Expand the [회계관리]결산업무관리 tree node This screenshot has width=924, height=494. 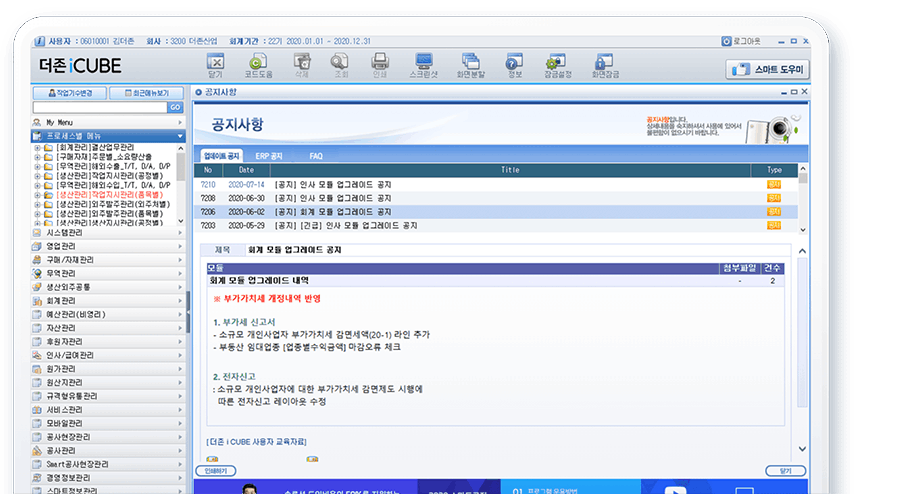pos(37,148)
